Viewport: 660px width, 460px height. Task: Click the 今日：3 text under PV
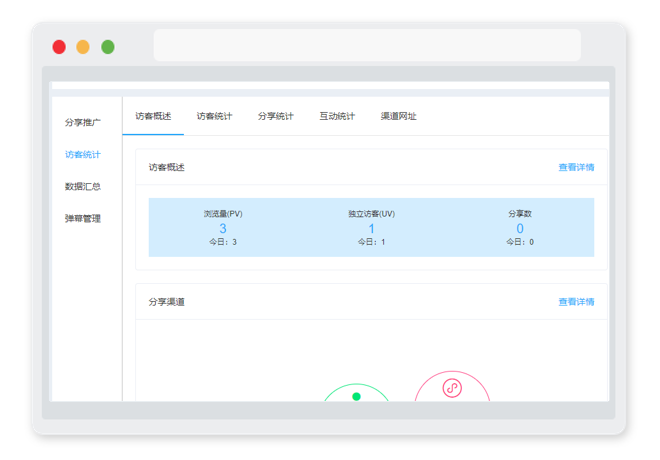[x=223, y=242]
